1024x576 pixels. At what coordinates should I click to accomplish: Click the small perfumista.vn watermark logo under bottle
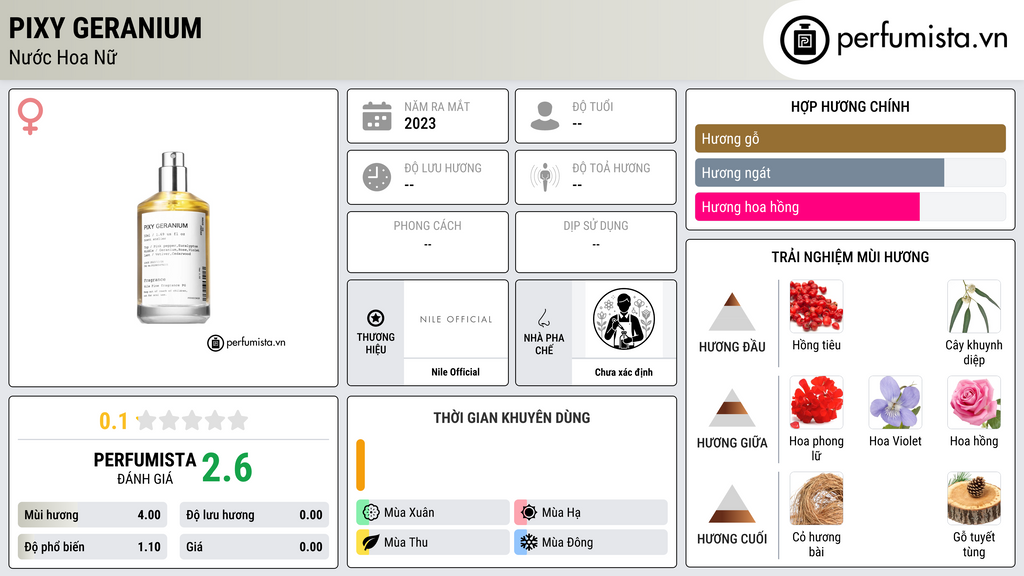coord(246,342)
